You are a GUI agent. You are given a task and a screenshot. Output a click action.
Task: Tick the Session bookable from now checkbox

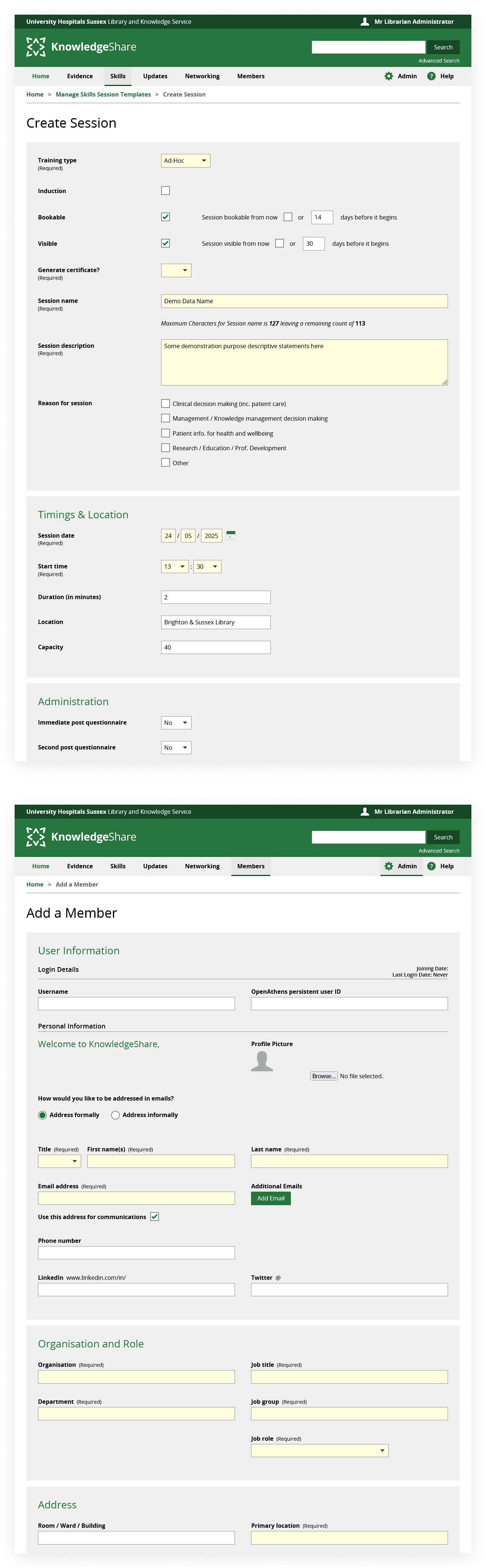tap(288, 217)
